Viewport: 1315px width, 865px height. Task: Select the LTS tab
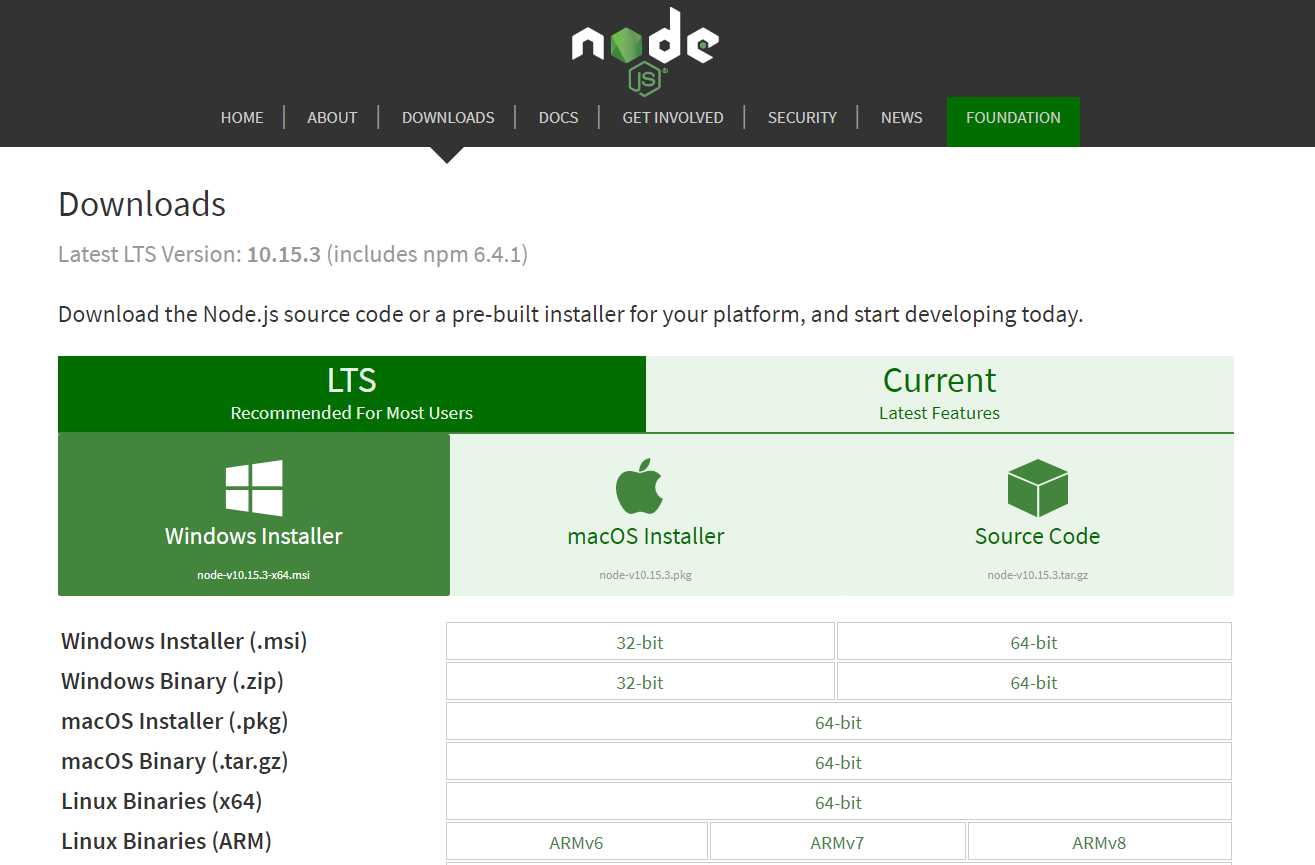(352, 394)
